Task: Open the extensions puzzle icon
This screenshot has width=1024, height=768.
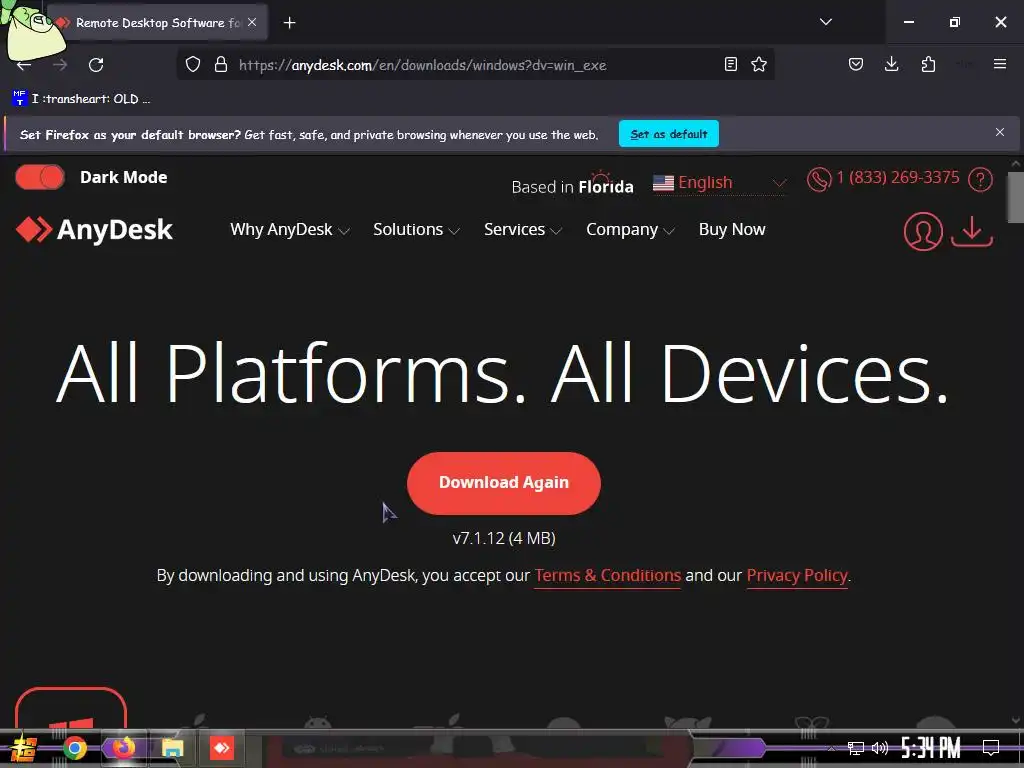Action: (928, 64)
